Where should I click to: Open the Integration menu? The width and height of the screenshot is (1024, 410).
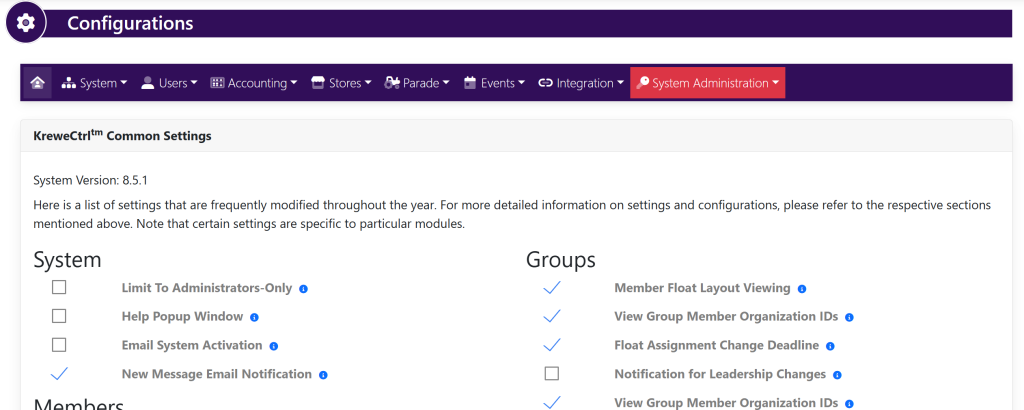pos(581,83)
